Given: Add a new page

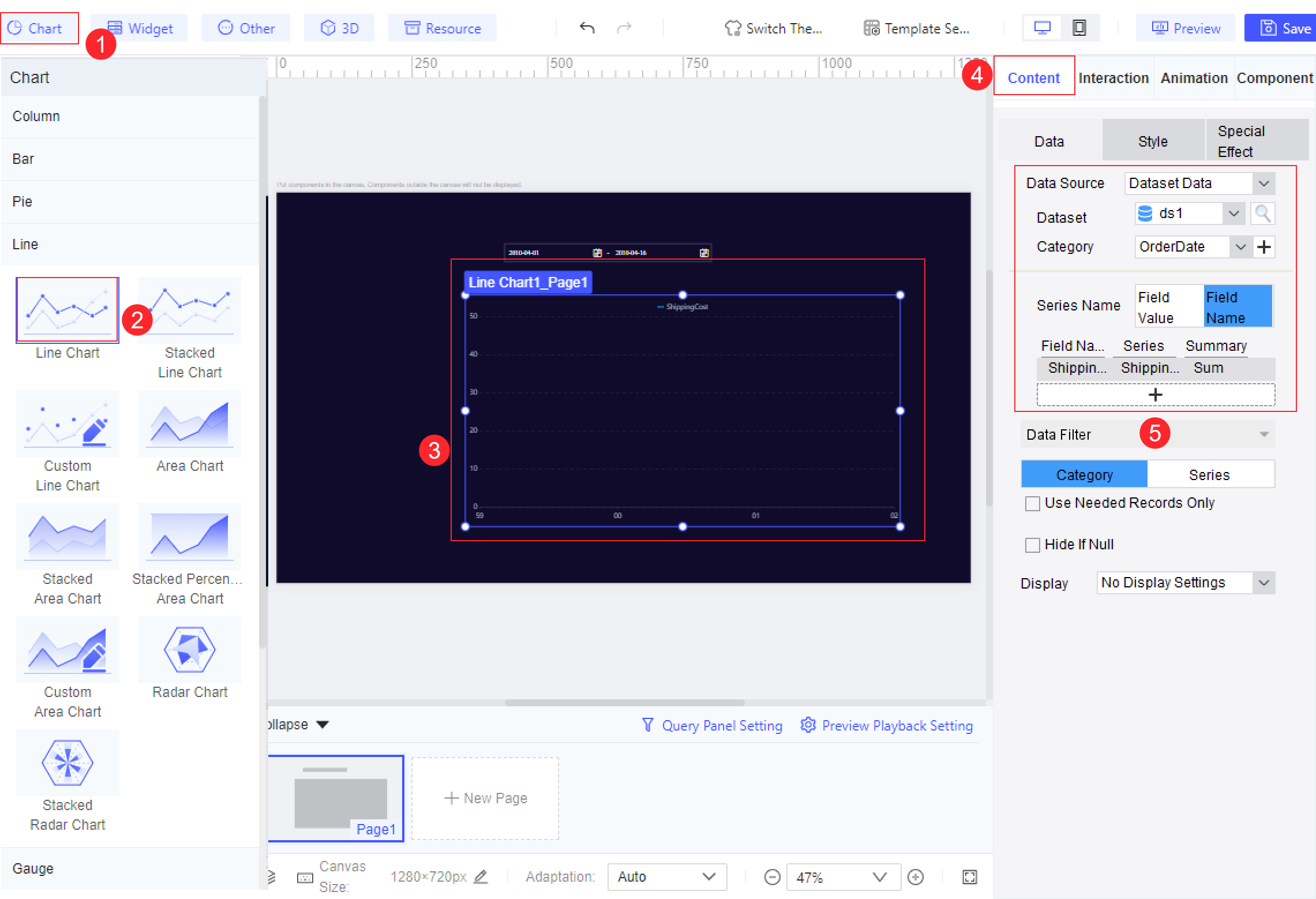Looking at the screenshot, I should [485, 798].
